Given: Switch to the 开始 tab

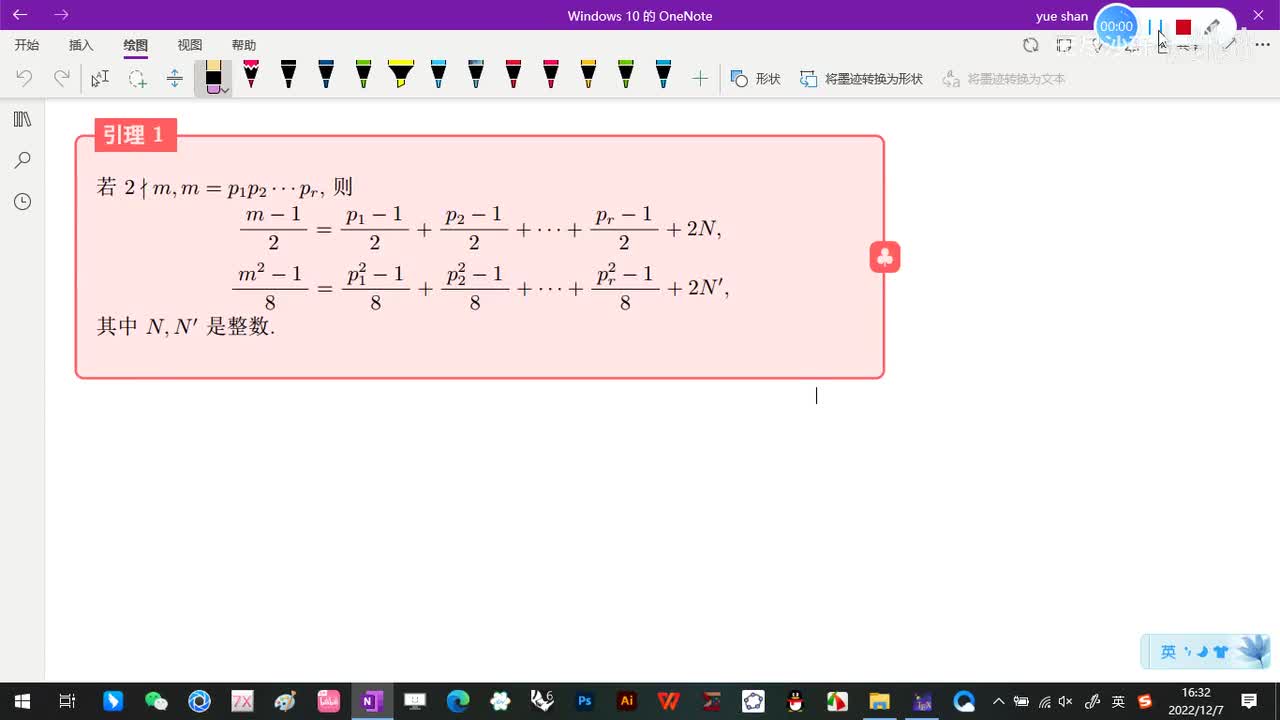Looking at the screenshot, I should click(x=27, y=45).
